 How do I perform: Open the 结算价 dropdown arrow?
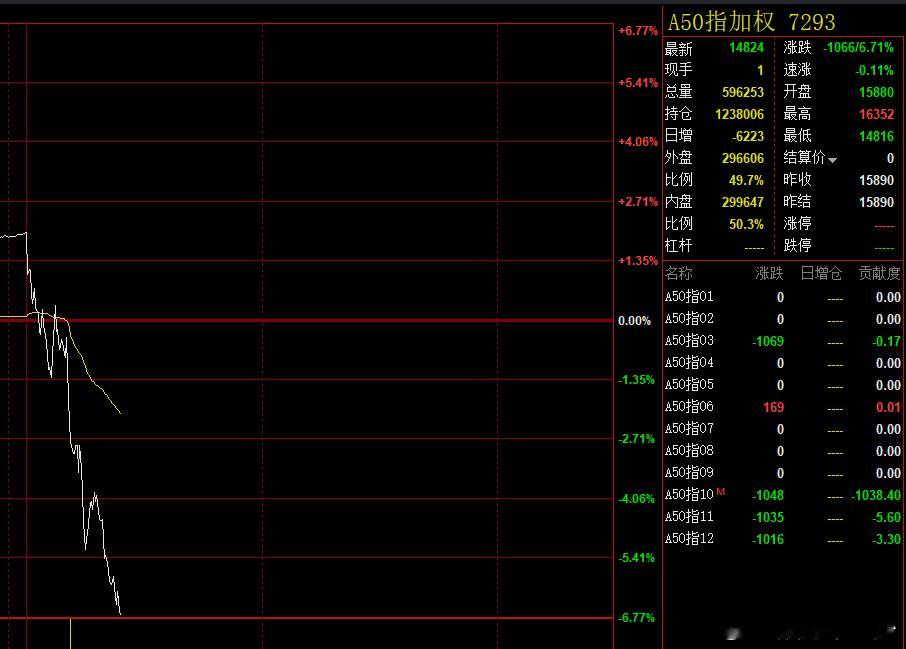[x=832, y=160]
